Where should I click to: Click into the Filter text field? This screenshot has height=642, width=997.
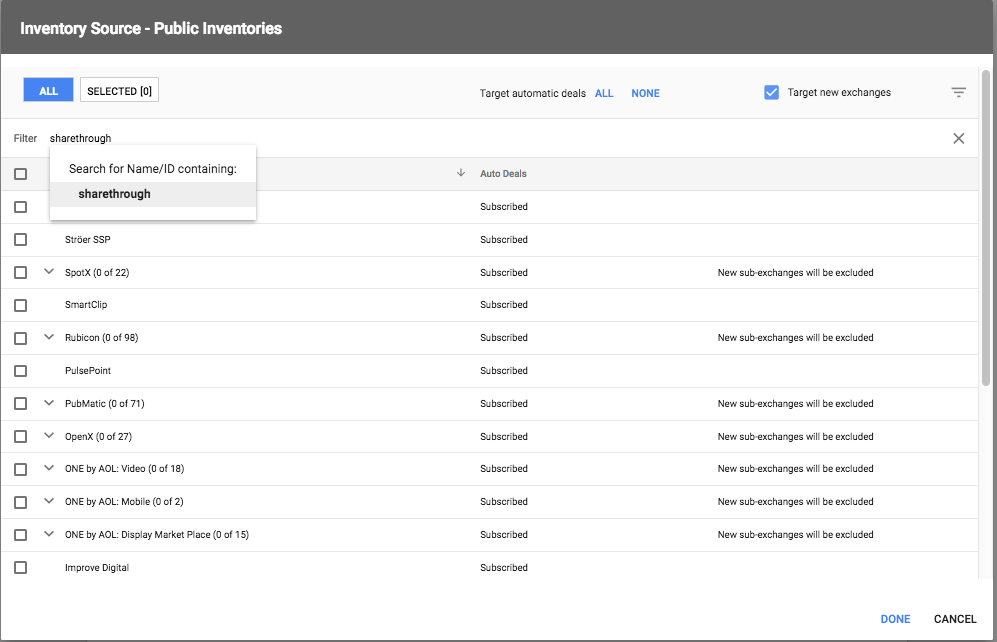tap(496, 139)
